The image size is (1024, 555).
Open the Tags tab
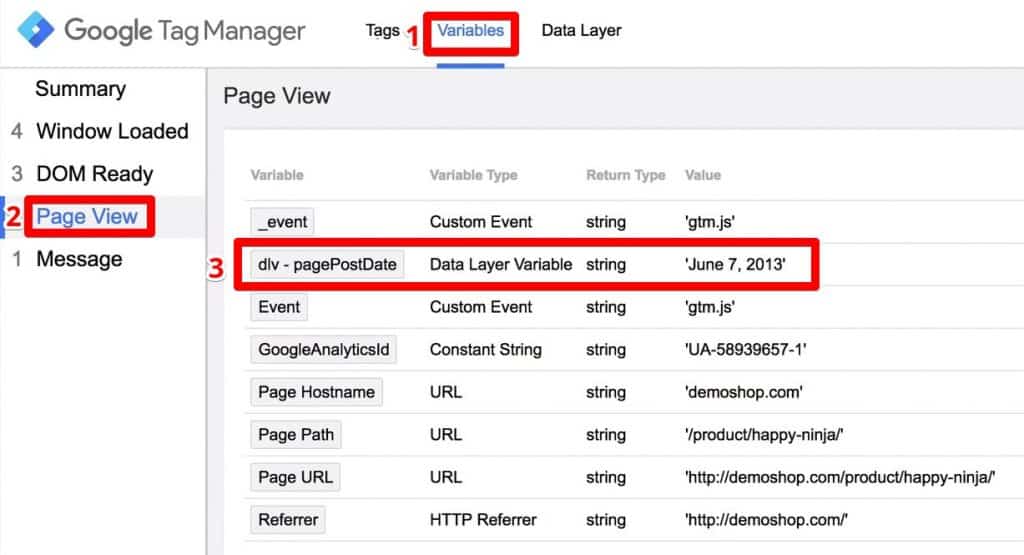click(x=382, y=30)
